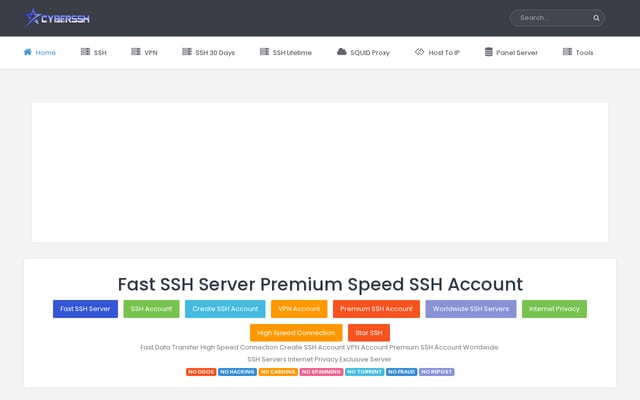Click the server icon beside VPN
Viewport: 640px width, 400px height.
[136, 52]
